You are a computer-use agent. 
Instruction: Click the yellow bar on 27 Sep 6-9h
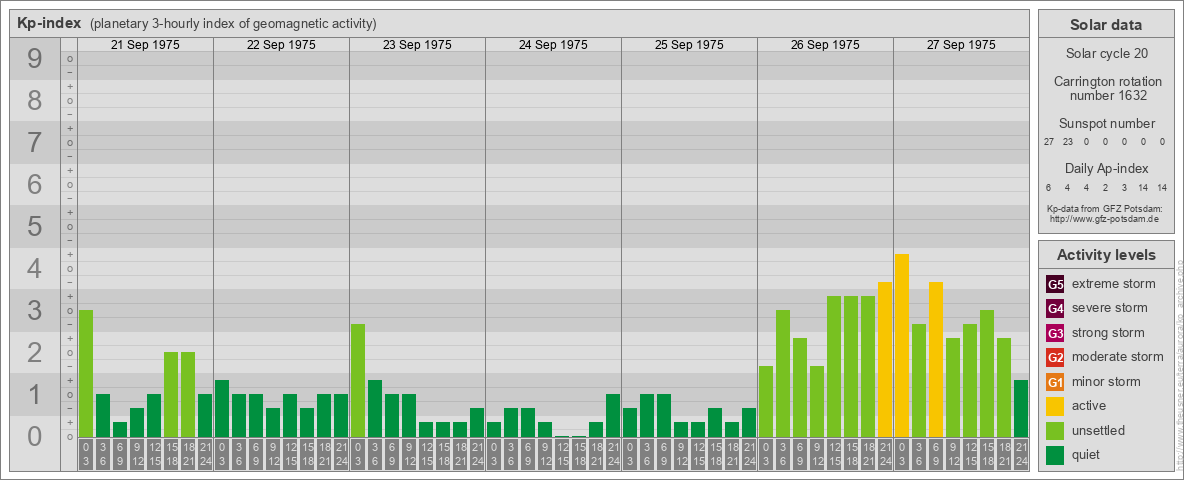click(936, 359)
